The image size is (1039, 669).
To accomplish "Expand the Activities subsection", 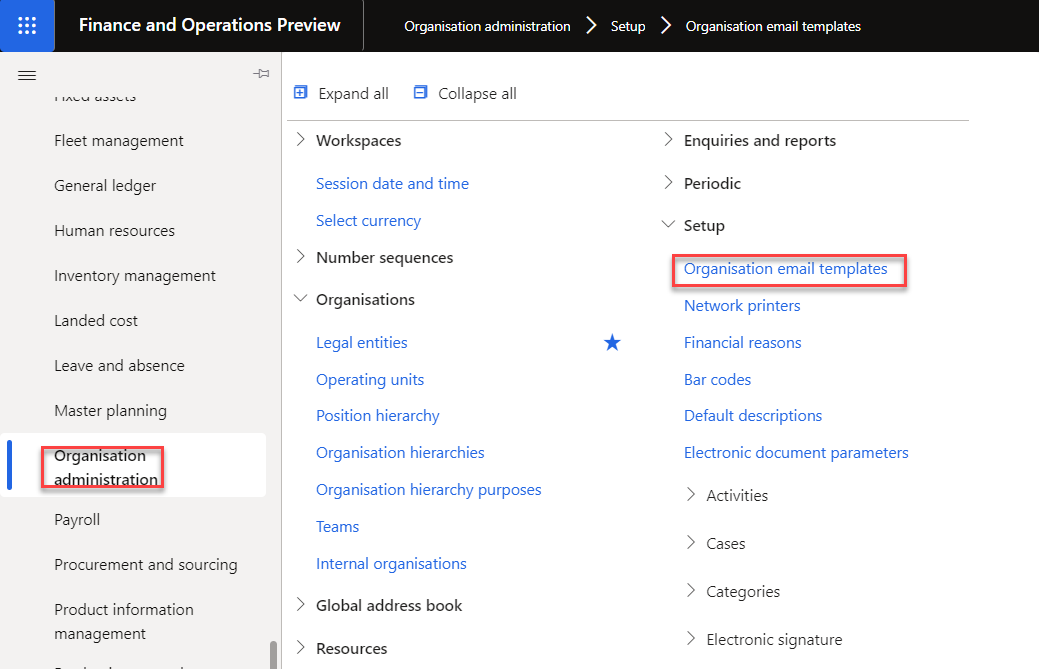I will (x=691, y=494).
